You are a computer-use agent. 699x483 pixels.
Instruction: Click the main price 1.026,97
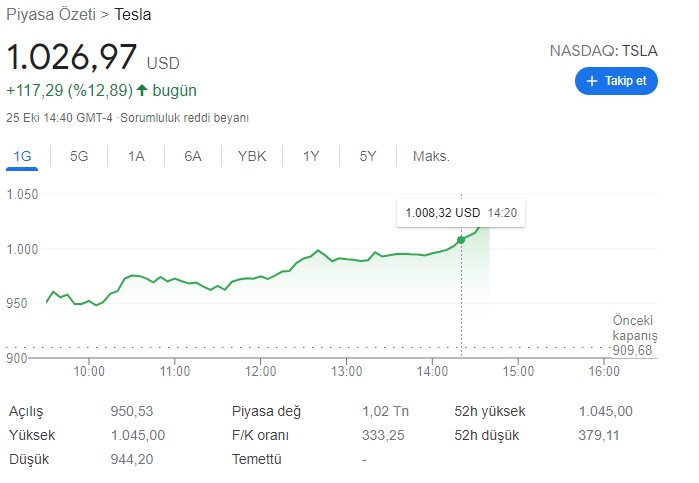coord(71,57)
